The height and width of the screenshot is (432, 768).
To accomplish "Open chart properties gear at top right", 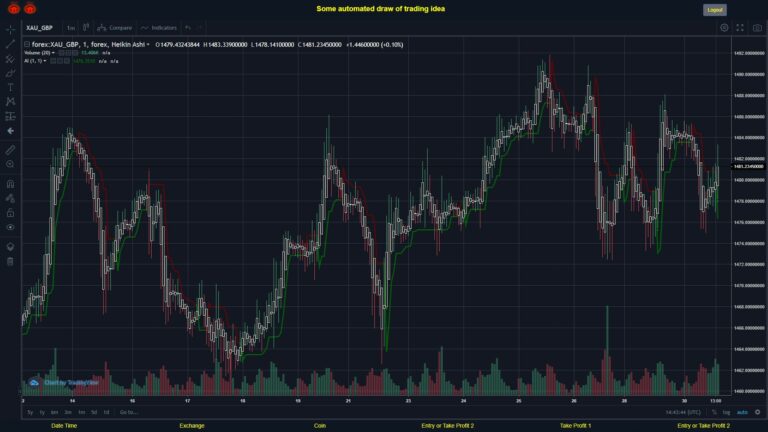I will tap(724, 28).
